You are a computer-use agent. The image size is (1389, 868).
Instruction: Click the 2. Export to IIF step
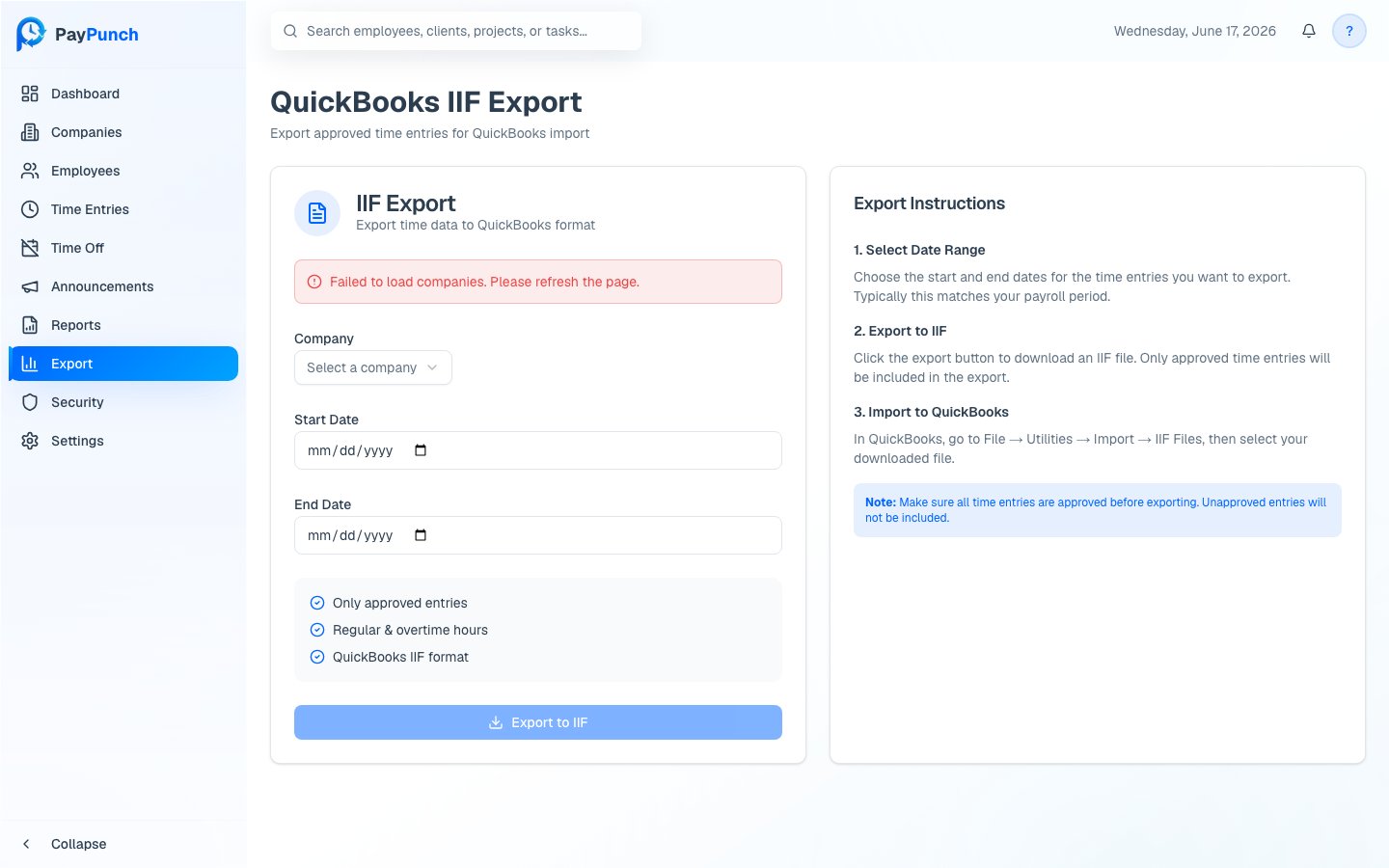(900, 331)
